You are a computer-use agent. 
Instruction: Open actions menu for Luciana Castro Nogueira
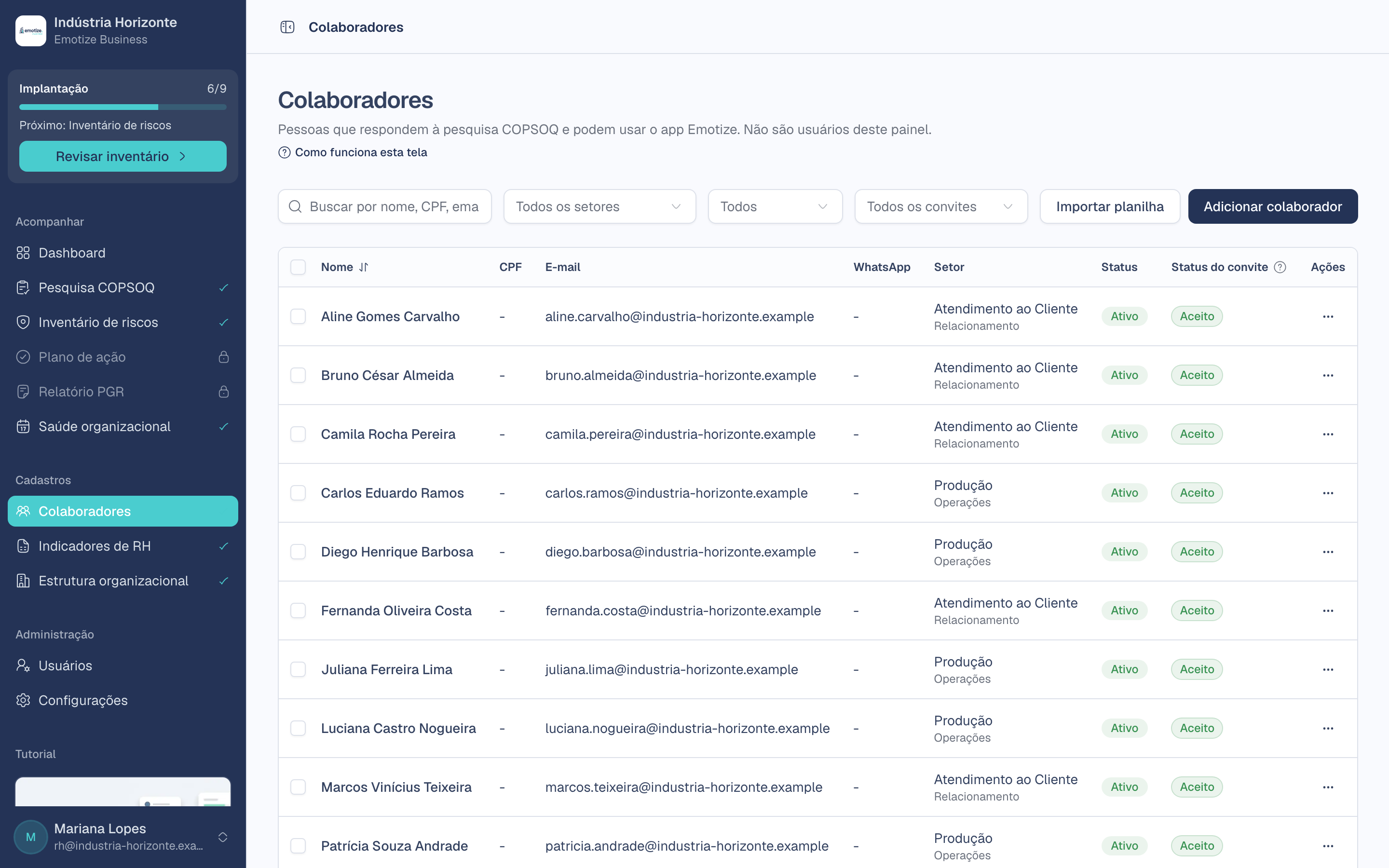pyautogui.click(x=1328, y=729)
